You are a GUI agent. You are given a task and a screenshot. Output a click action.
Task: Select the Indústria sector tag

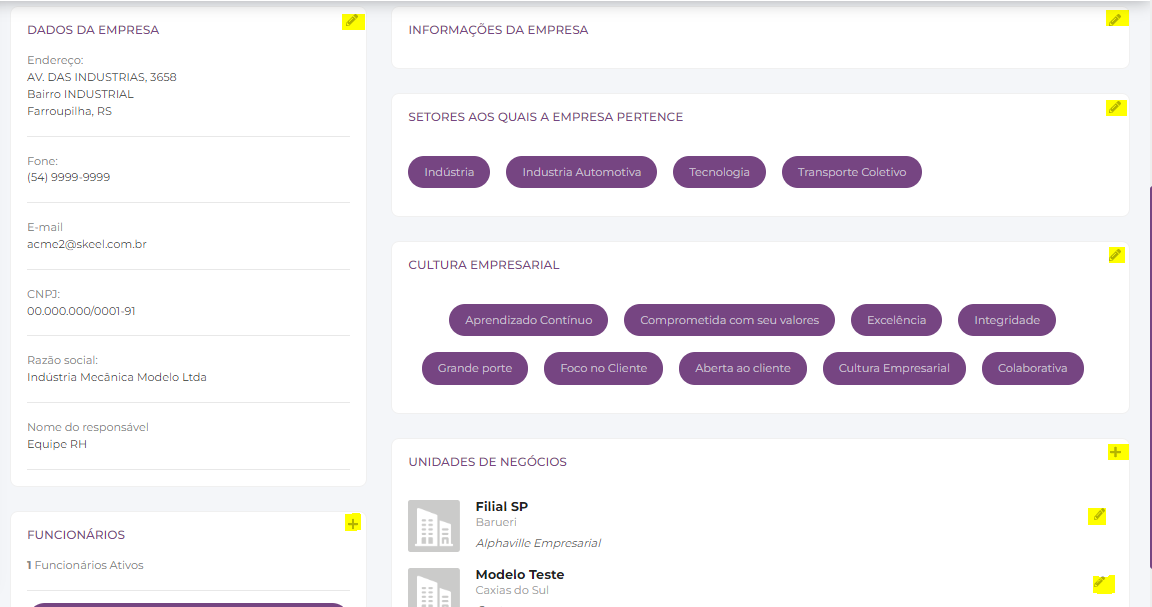[449, 172]
